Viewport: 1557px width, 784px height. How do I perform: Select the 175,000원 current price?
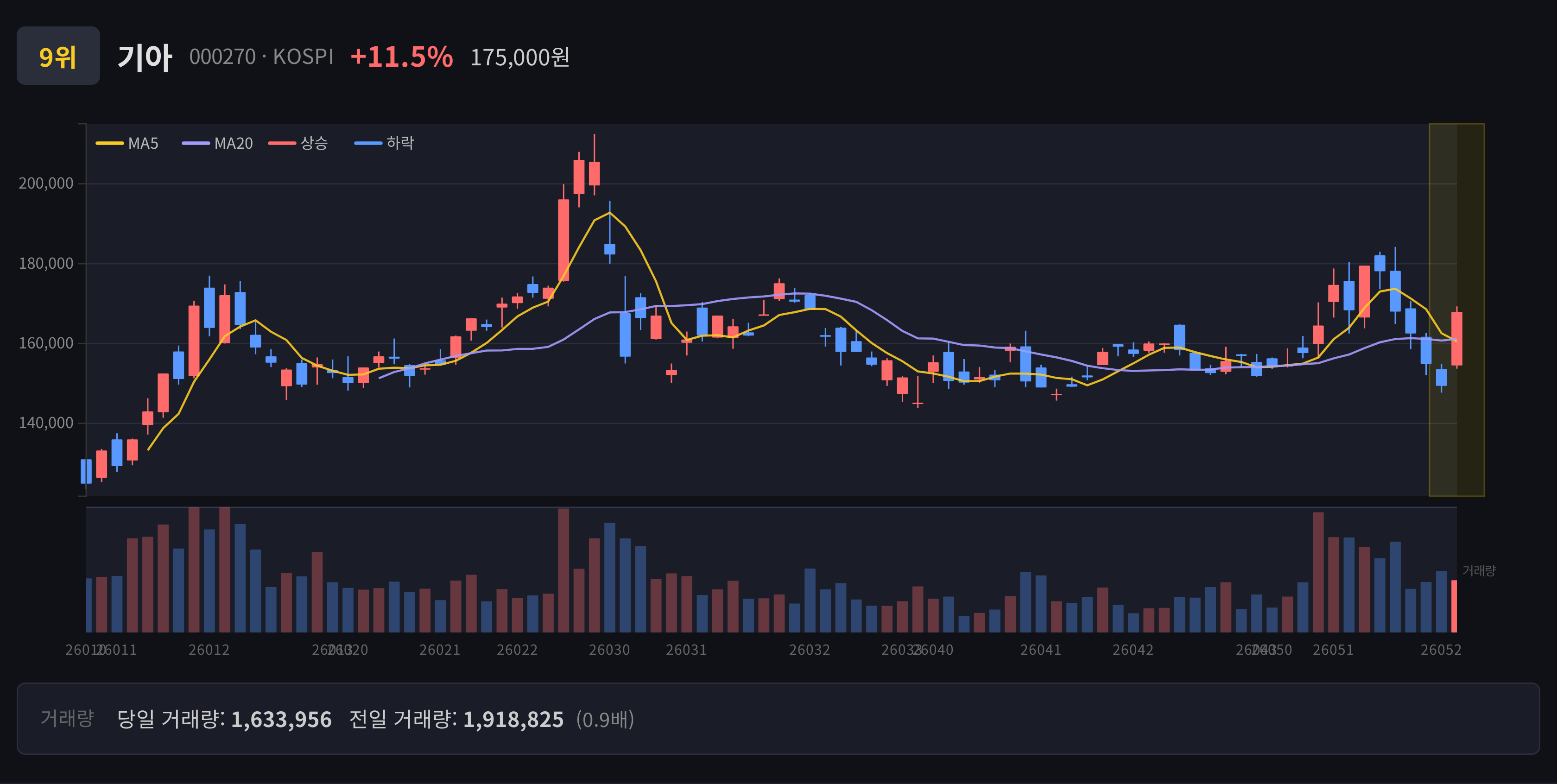[520, 57]
